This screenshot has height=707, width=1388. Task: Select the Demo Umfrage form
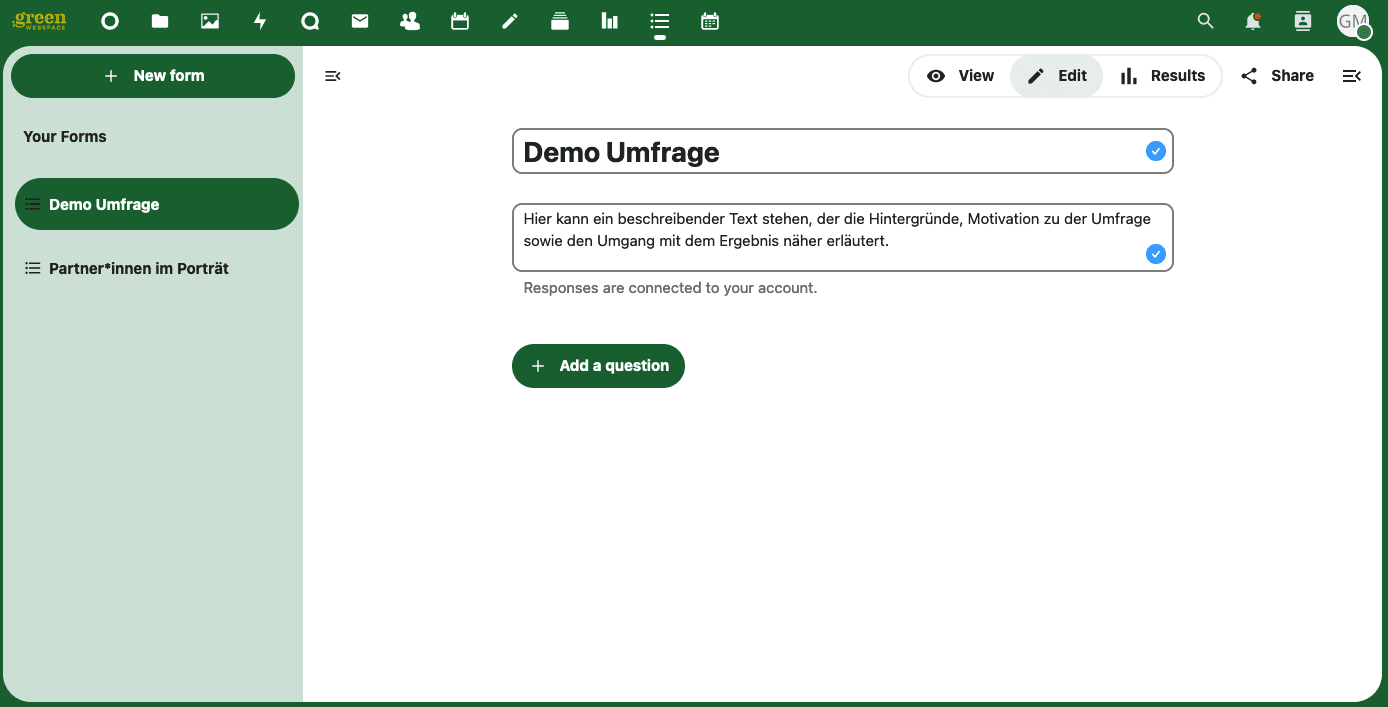[x=156, y=204]
